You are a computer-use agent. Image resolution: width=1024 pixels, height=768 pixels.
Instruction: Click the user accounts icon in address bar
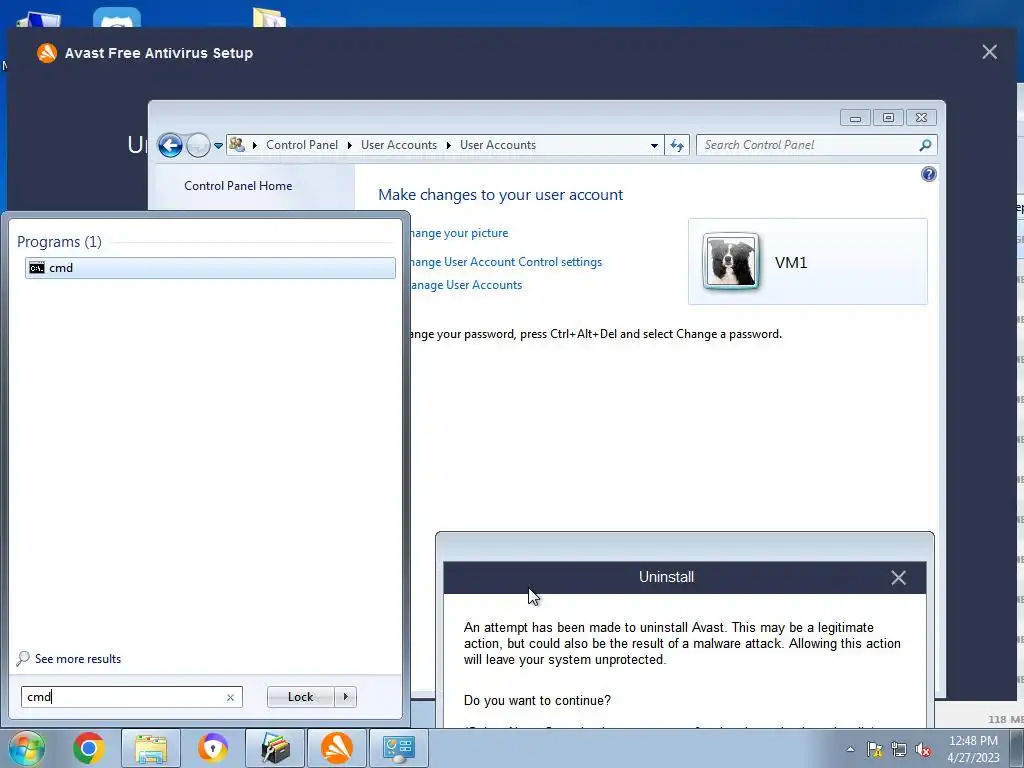tap(237, 145)
